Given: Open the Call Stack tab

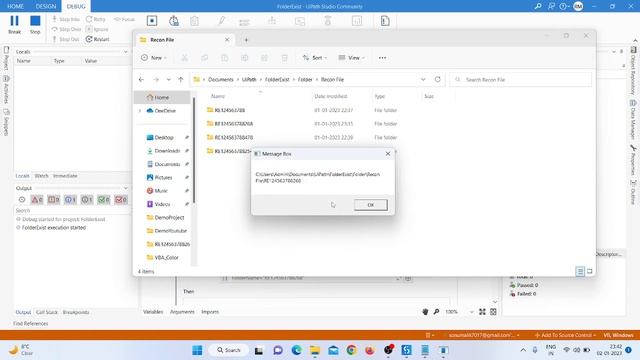Looking at the screenshot, I should (x=47, y=312).
